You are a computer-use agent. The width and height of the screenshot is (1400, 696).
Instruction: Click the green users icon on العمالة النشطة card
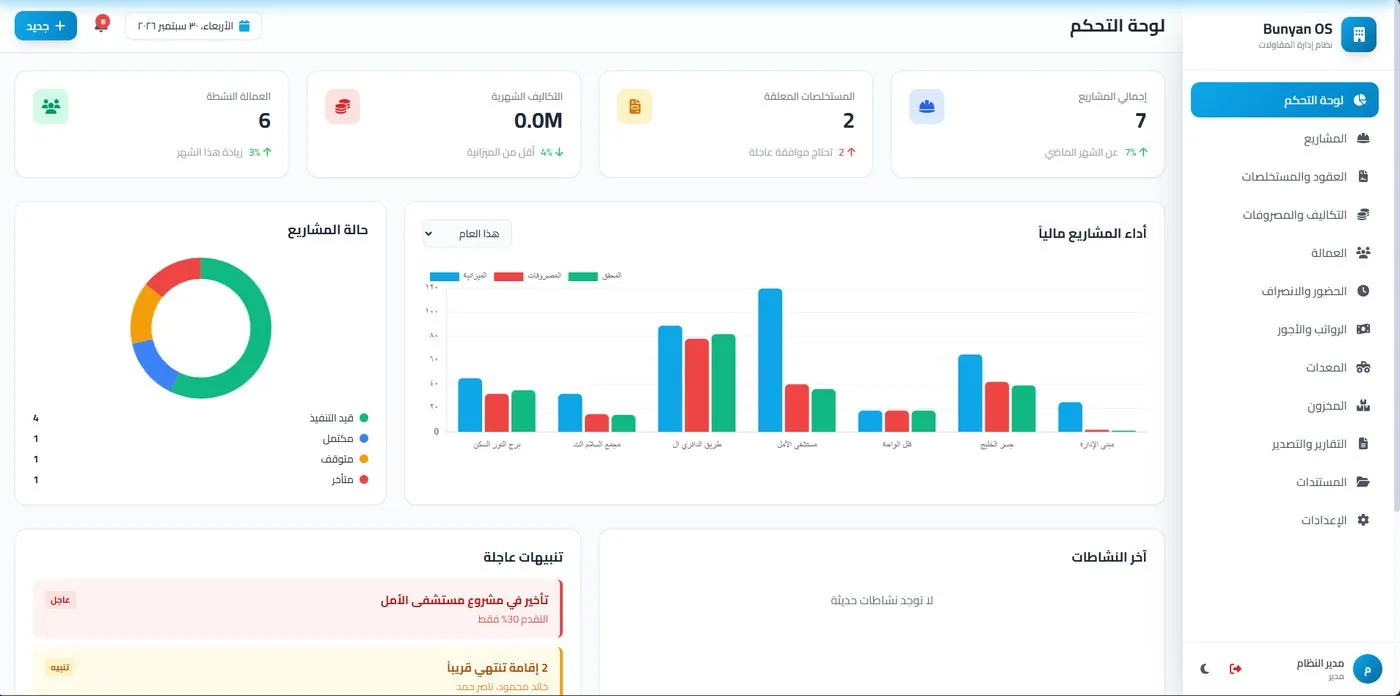[50, 106]
